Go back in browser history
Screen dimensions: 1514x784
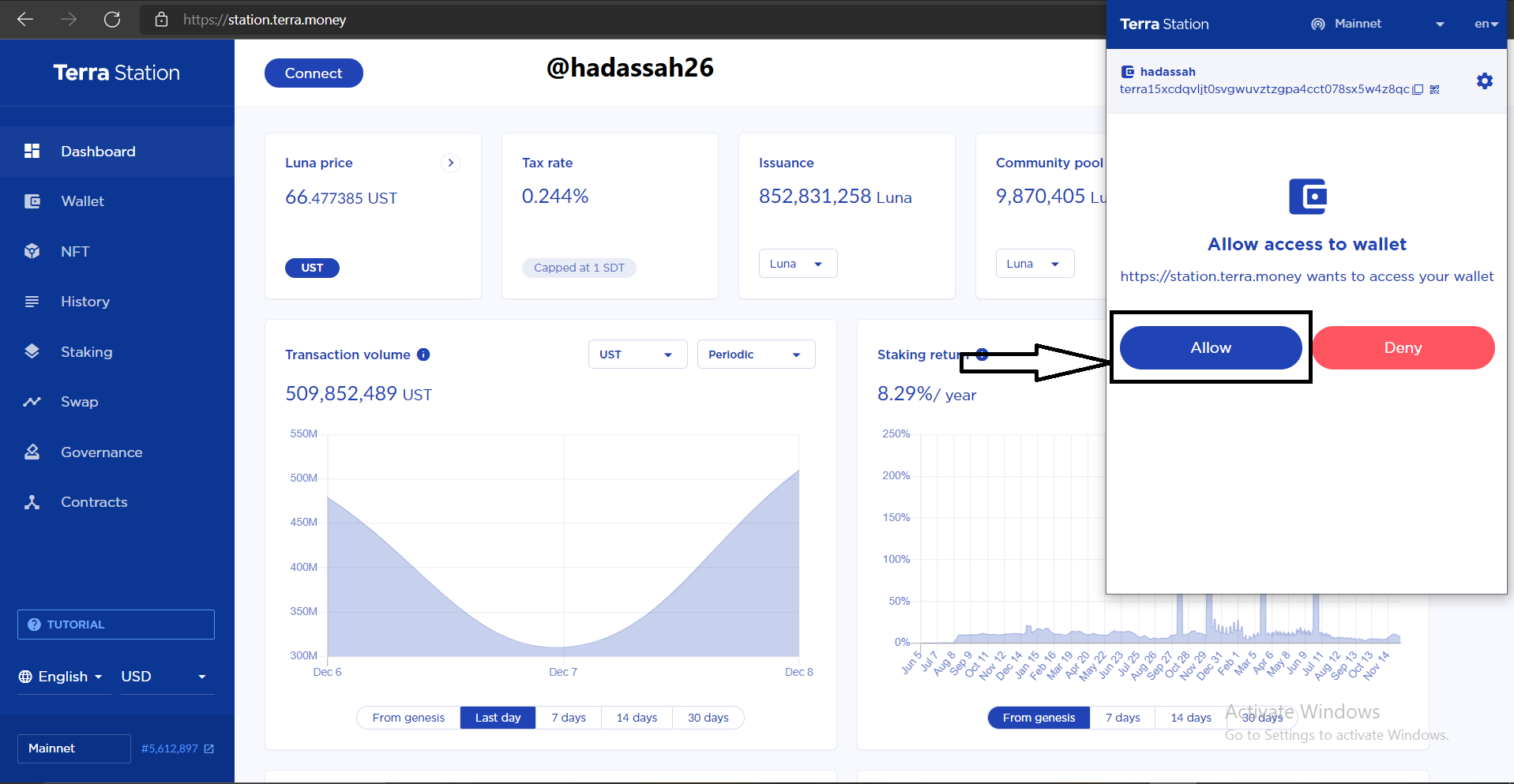(x=25, y=20)
